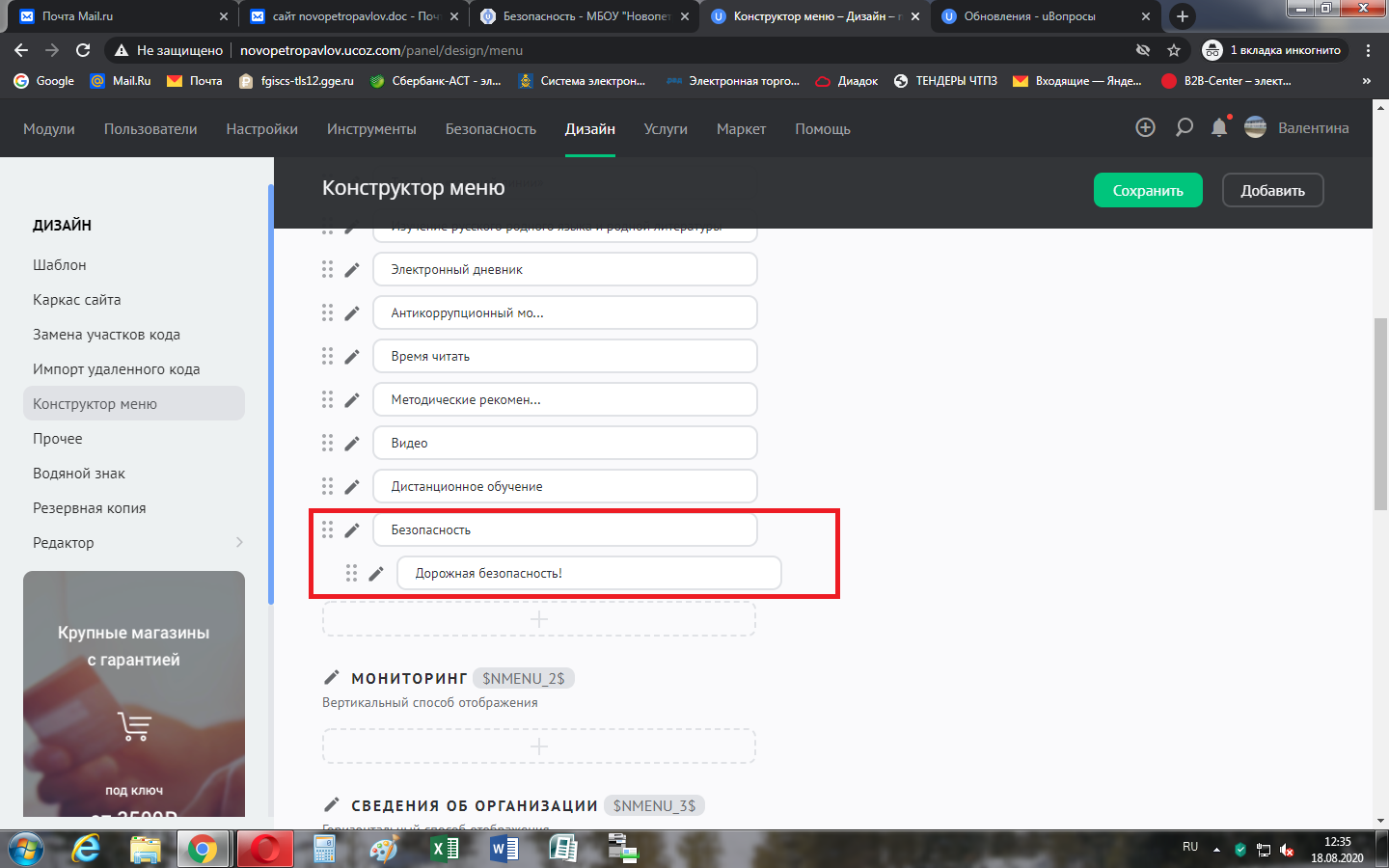Add item in empty МОНИТОРИНГ placeholder

539,746
